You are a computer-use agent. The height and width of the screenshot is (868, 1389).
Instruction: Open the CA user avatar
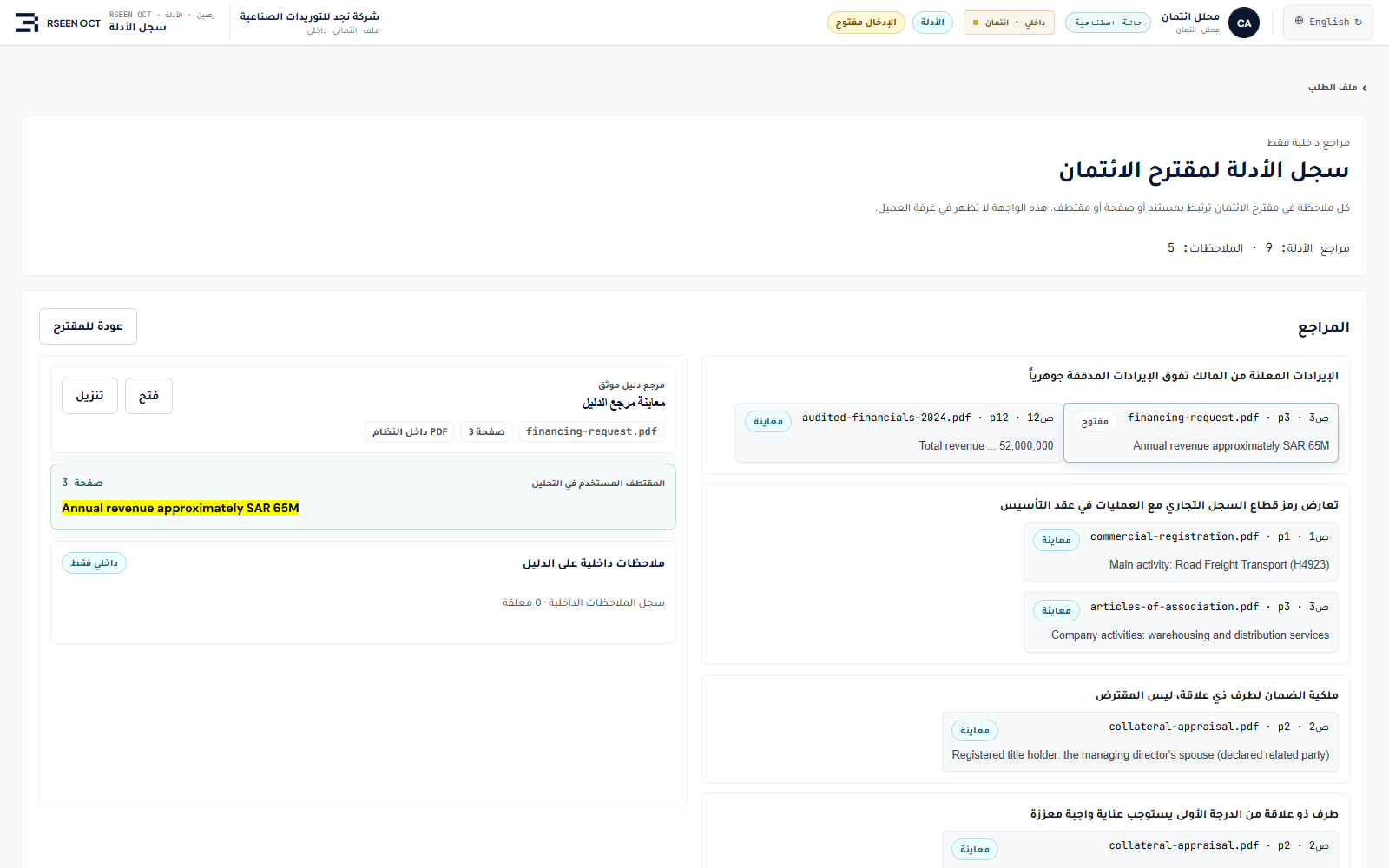coord(1244,23)
